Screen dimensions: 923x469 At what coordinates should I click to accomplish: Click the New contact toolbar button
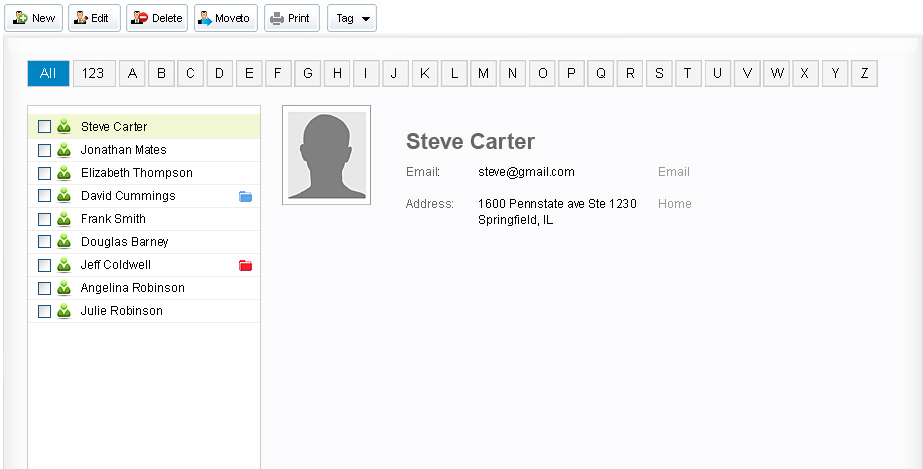35,18
